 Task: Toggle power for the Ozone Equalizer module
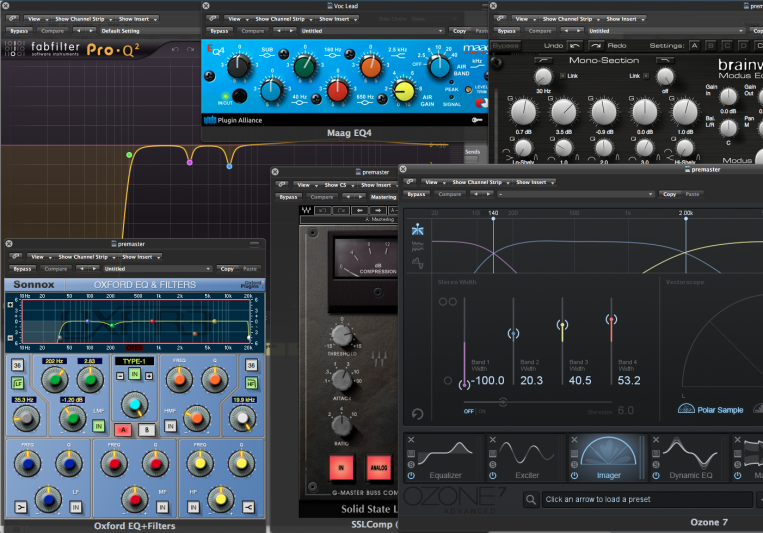click(x=411, y=476)
